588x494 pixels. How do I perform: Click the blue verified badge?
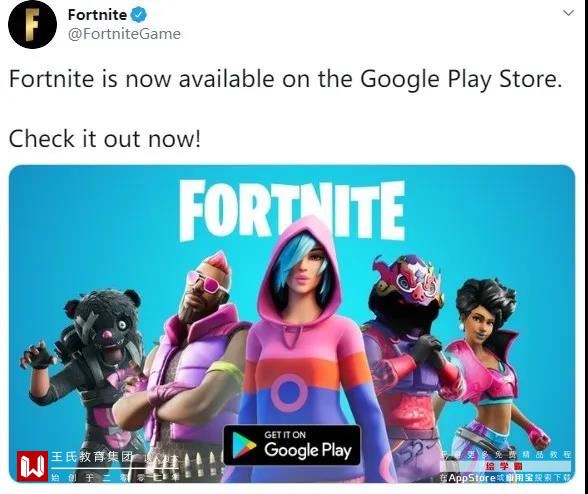(x=138, y=15)
